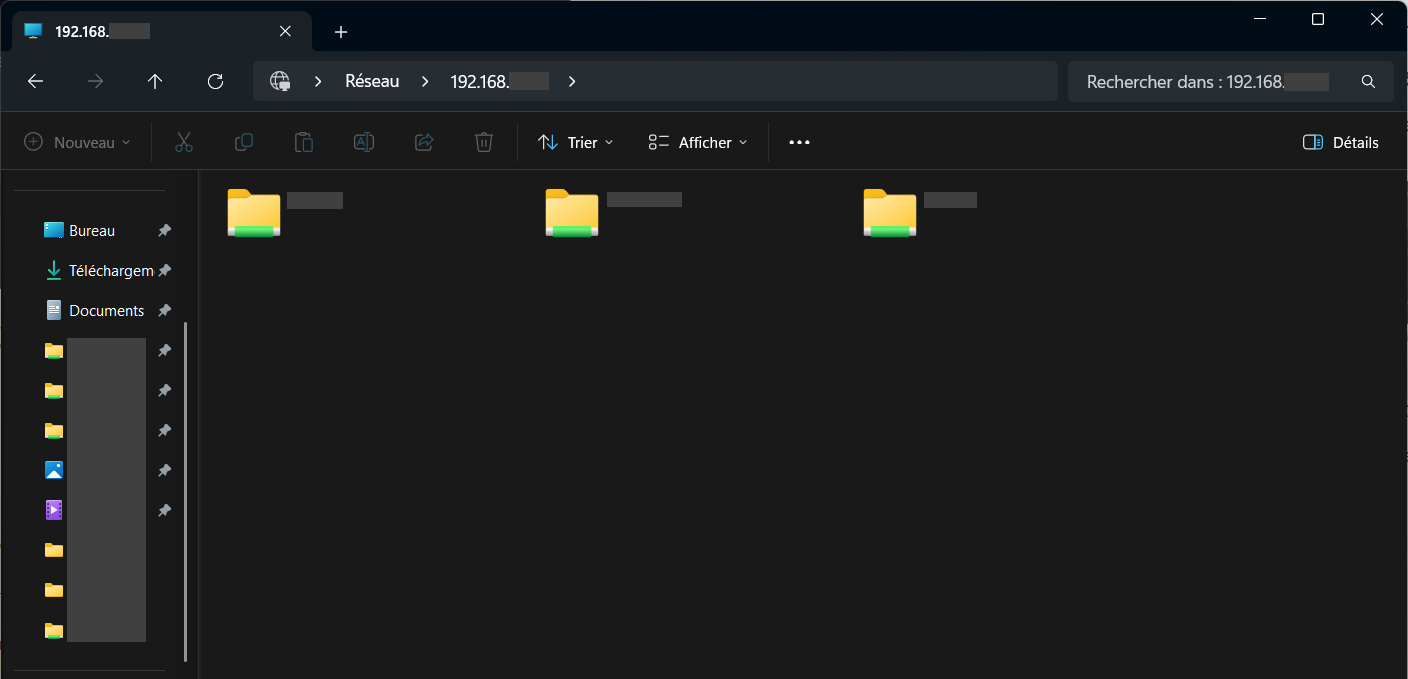Open a new tab with plus button

[x=341, y=32]
